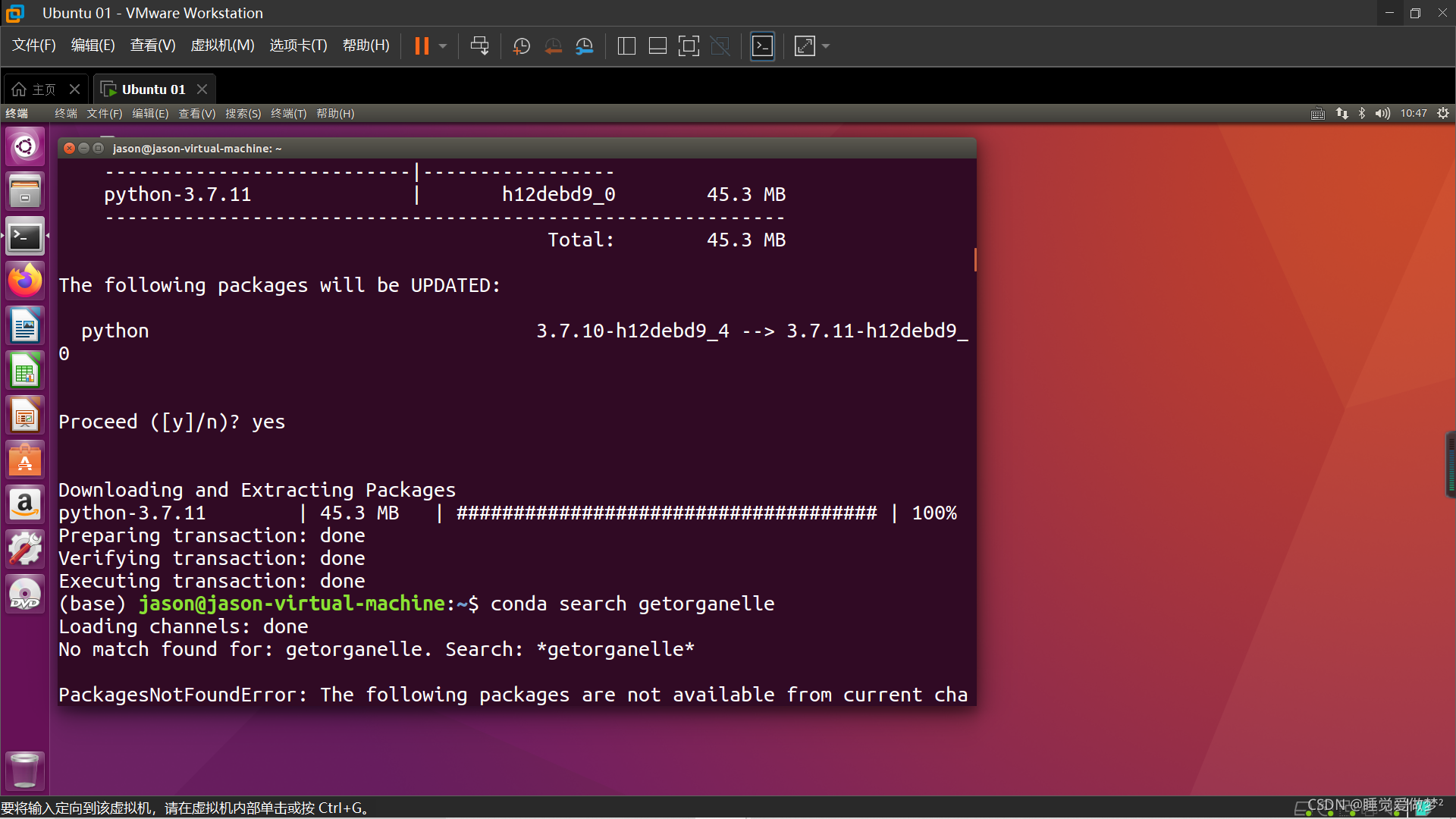Revert to snapshot toolbar icon
Viewport: 1456px width, 819px height.
pyautogui.click(x=553, y=46)
